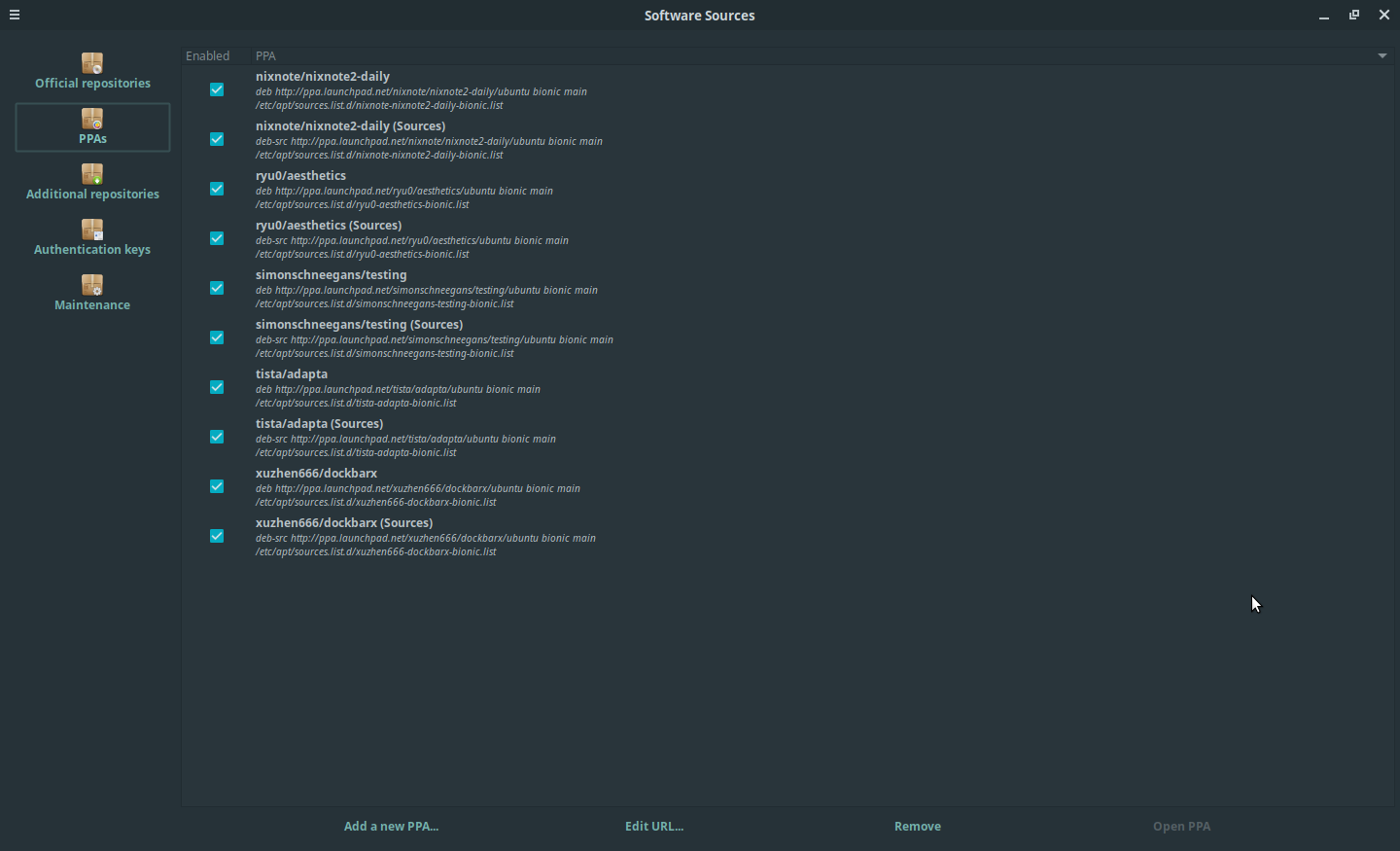This screenshot has width=1400, height=851.
Task: Open the Official repositories section label
Action: 92,84
